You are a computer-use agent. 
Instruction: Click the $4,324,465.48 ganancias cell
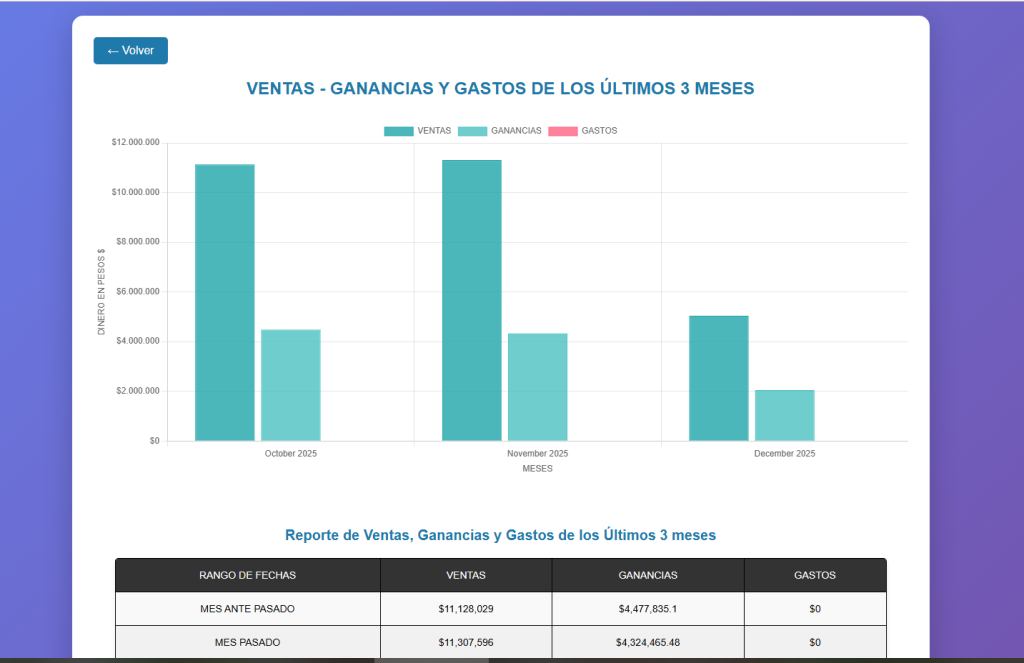click(x=648, y=642)
